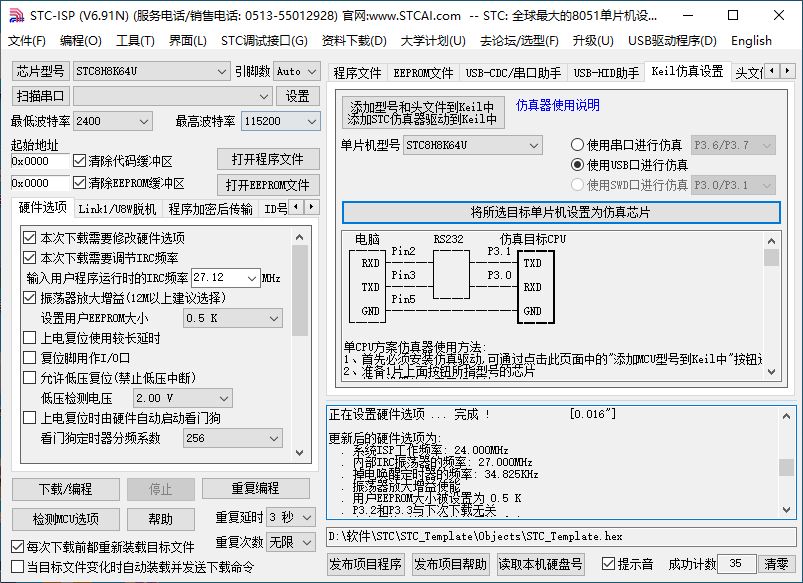
Task: Switch the interface language to English
Action: tap(751, 40)
